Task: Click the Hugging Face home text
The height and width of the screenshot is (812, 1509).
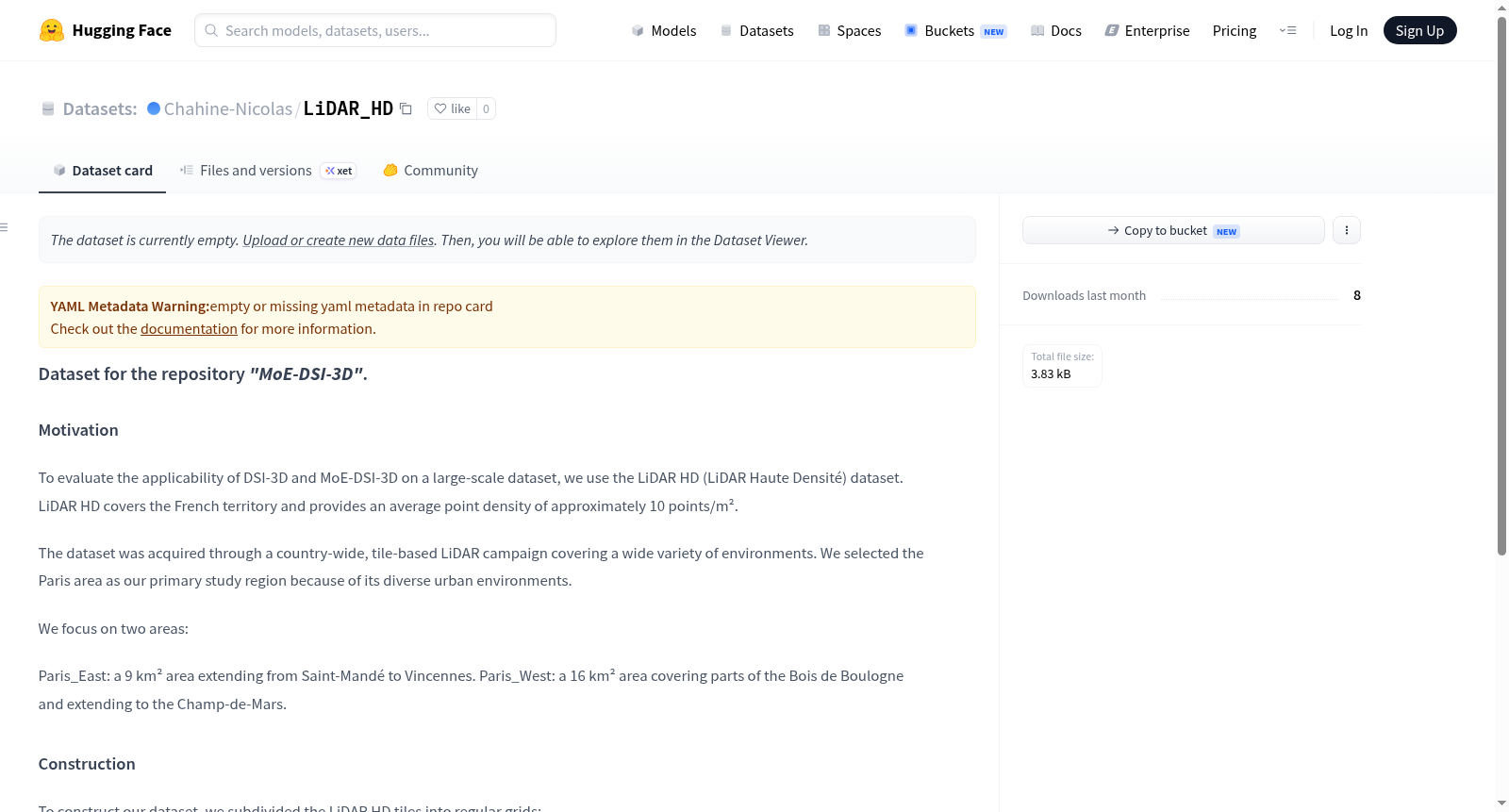Action: [122, 30]
